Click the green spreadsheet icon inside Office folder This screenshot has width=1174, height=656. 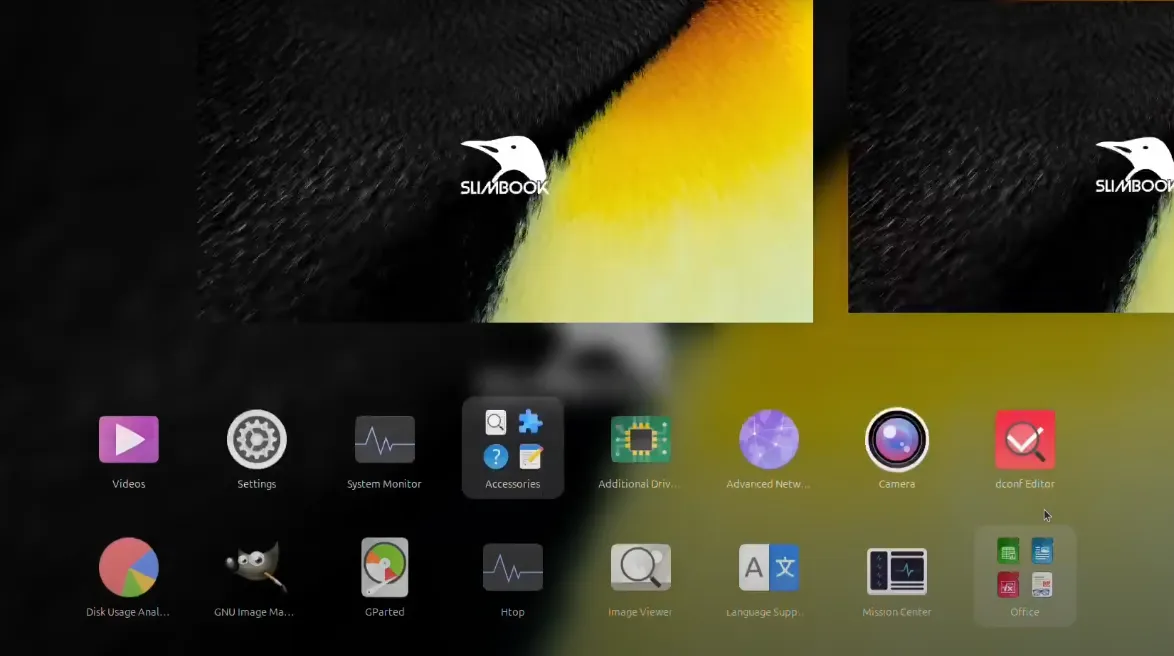tap(1008, 551)
